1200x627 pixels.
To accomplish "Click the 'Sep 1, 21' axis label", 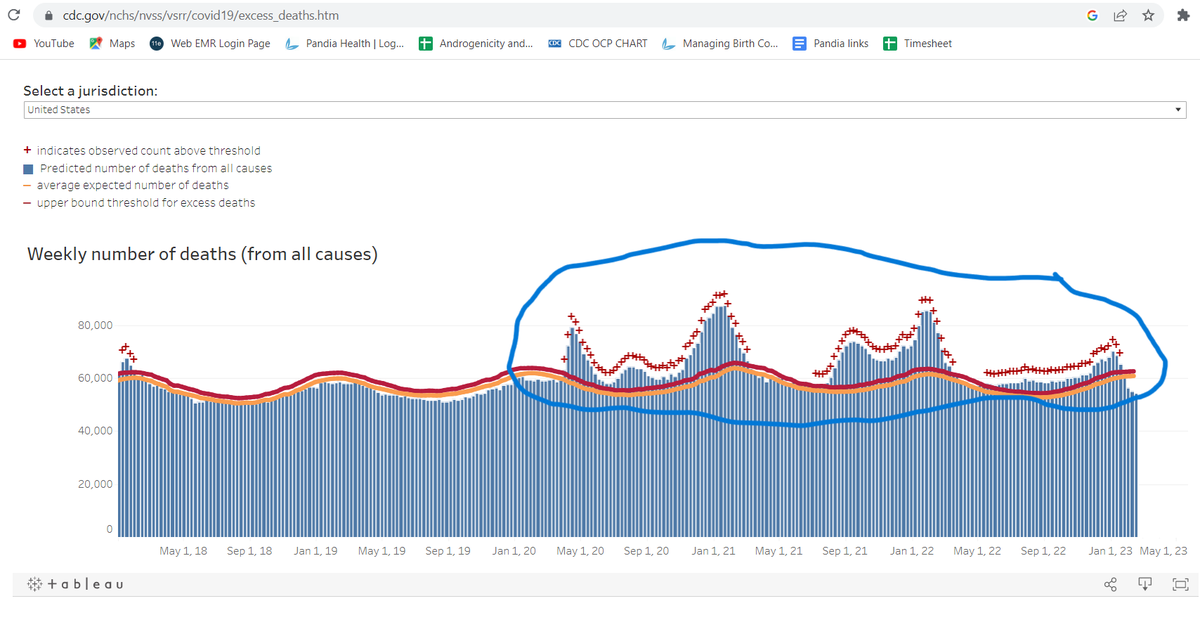I will click(x=845, y=551).
